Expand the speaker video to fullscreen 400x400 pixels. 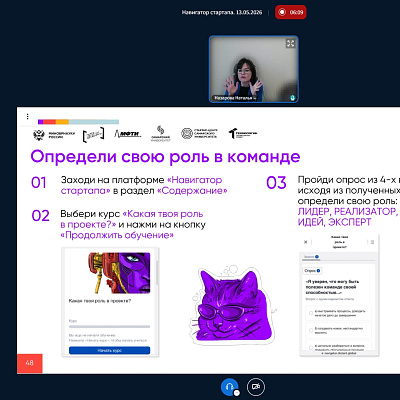tap(291, 43)
